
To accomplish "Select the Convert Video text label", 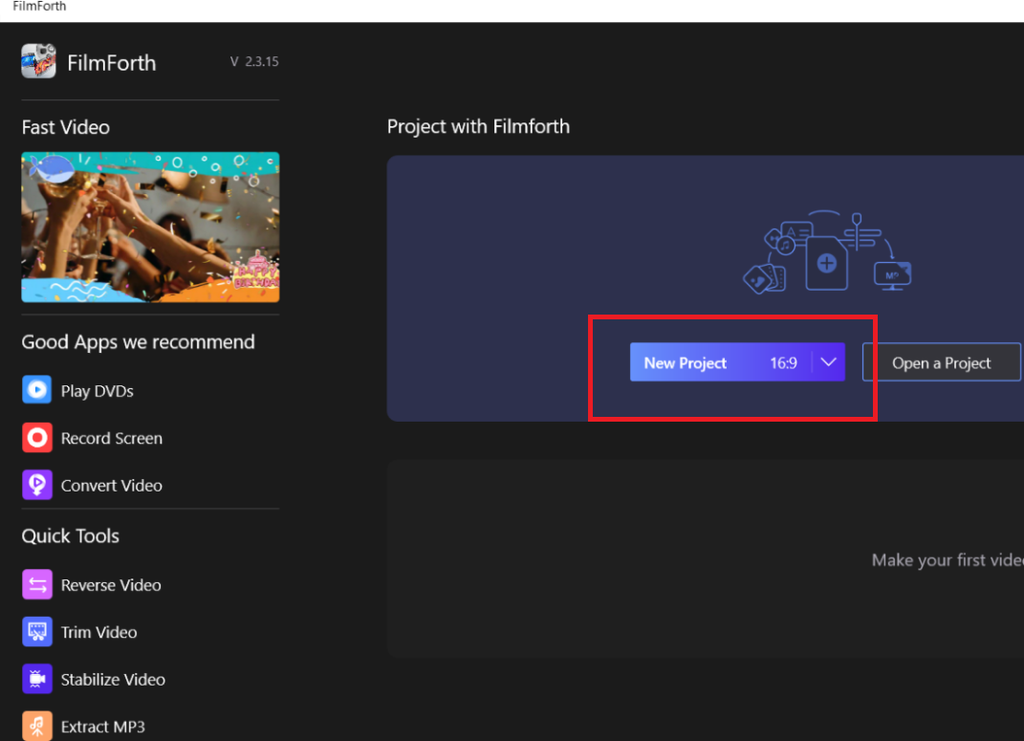I will [x=111, y=485].
